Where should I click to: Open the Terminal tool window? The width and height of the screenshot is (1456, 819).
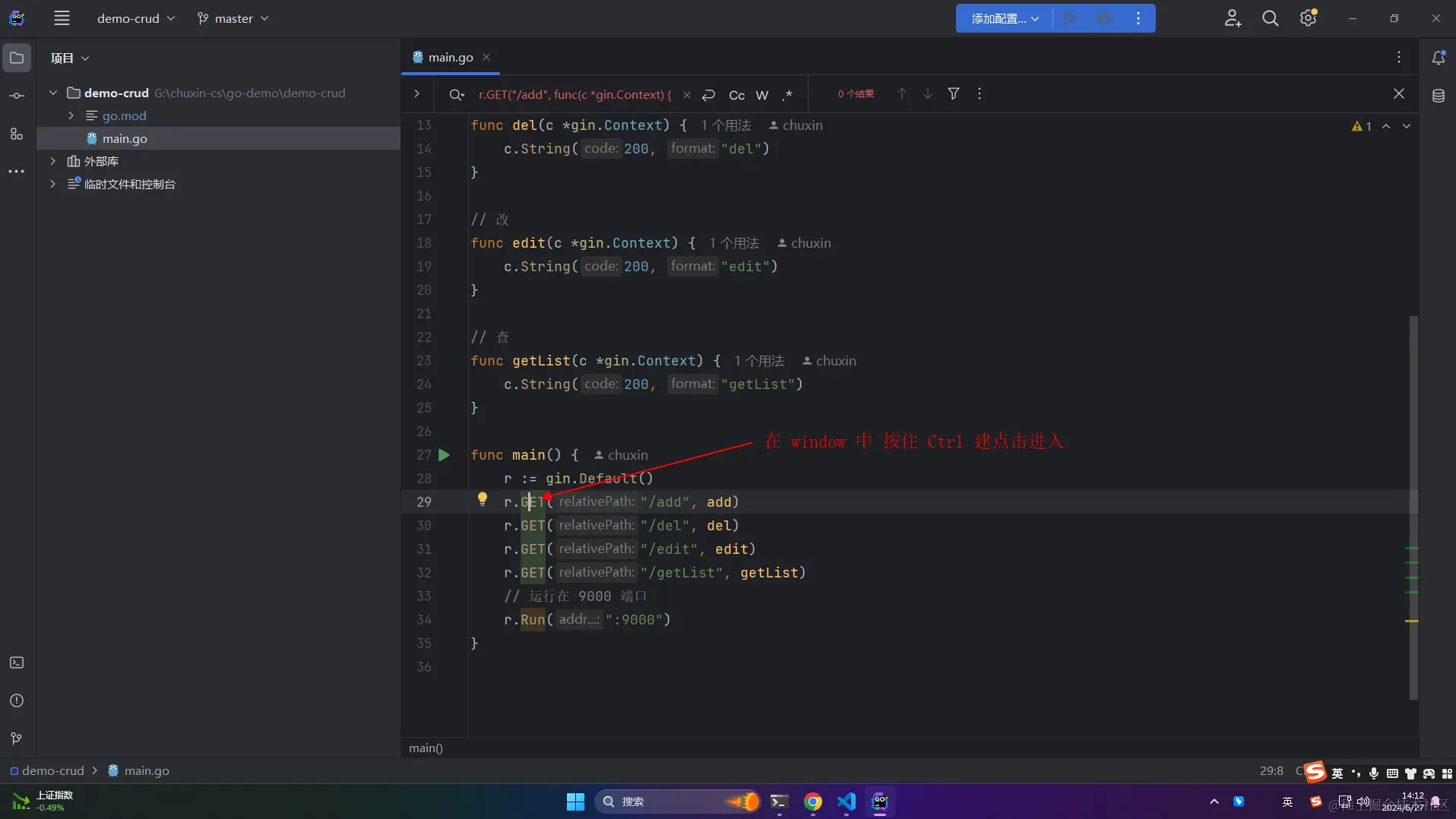point(17,662)
